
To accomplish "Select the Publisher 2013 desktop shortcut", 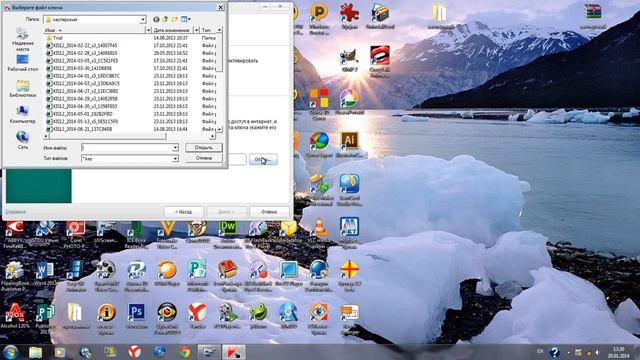I will pyautogui.click(x=45, y=318).
